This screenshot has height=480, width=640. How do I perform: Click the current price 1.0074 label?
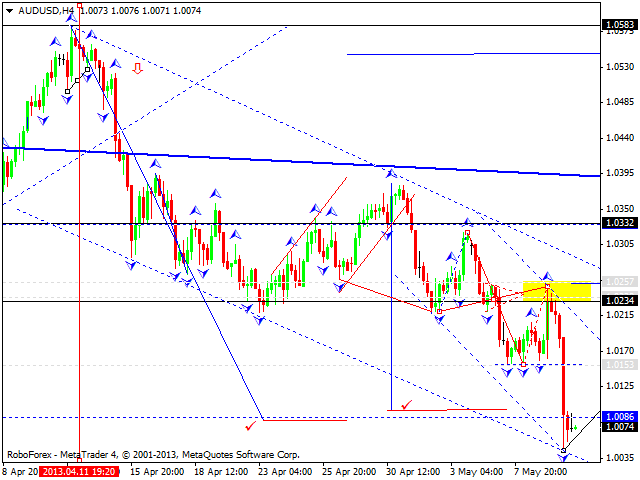[619, 427]
